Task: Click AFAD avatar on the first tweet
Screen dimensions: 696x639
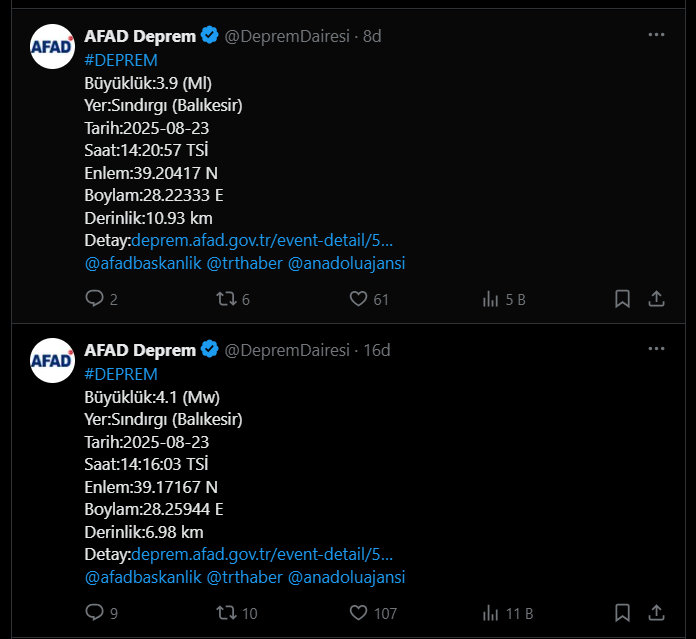Action: [52, 47]
